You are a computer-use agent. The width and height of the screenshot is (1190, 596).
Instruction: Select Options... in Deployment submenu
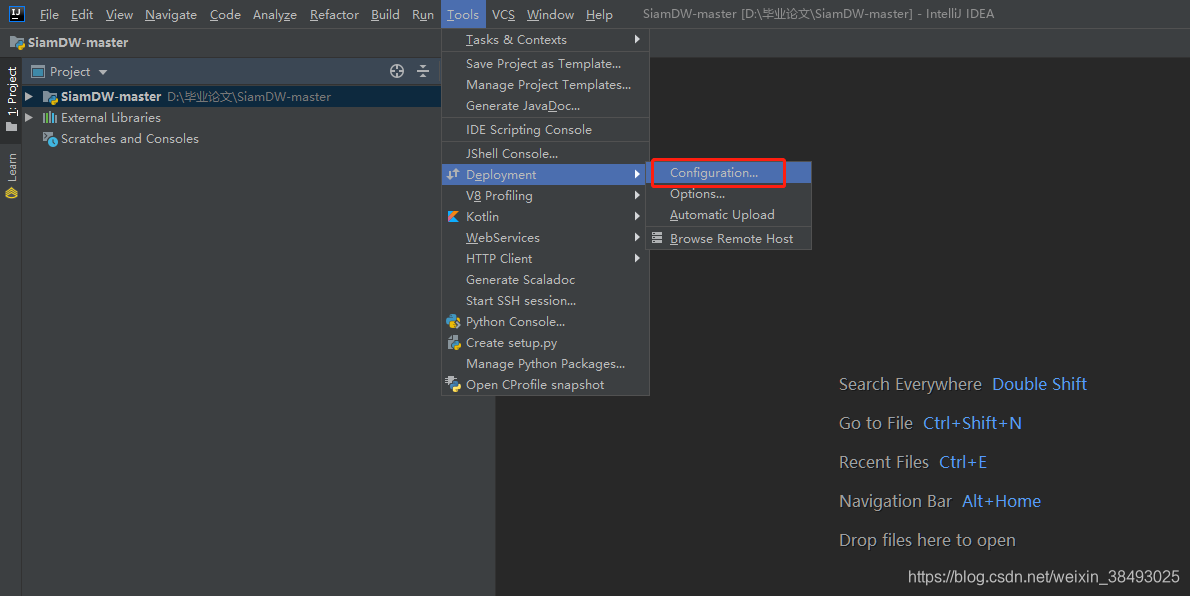[729, 194]
